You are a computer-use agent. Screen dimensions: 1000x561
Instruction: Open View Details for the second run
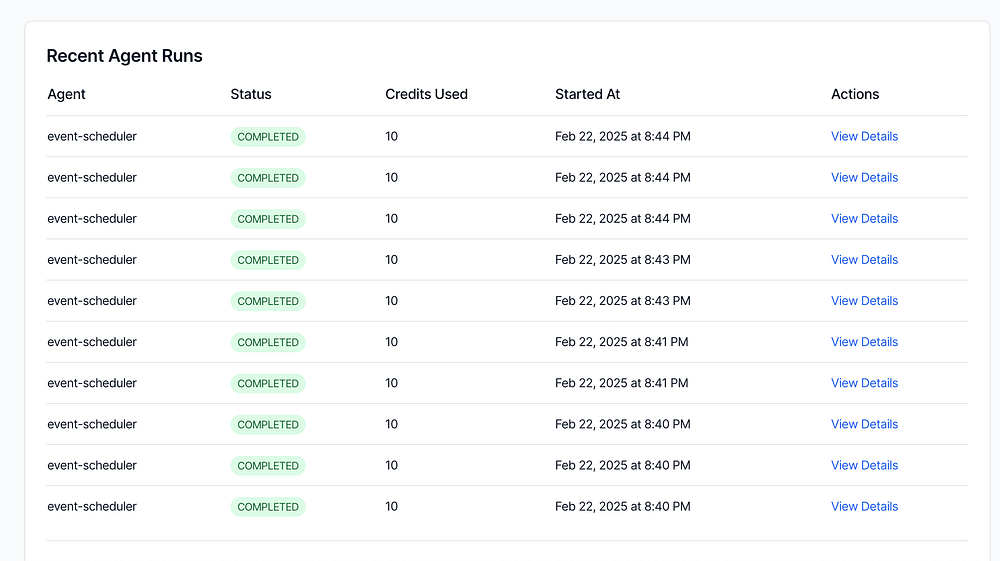(x=864, y=177)
